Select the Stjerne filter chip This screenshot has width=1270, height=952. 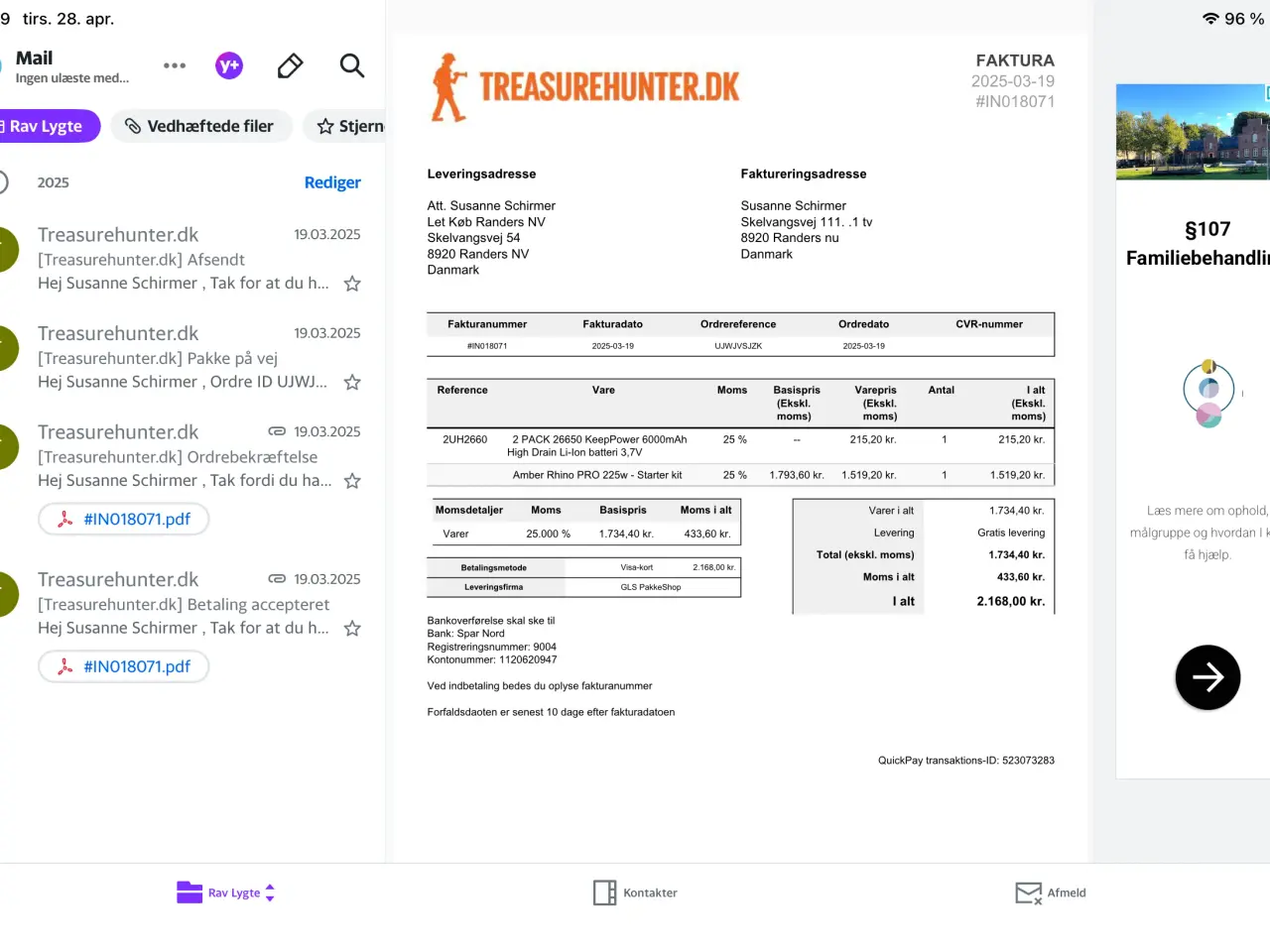(x=344, y=126)
